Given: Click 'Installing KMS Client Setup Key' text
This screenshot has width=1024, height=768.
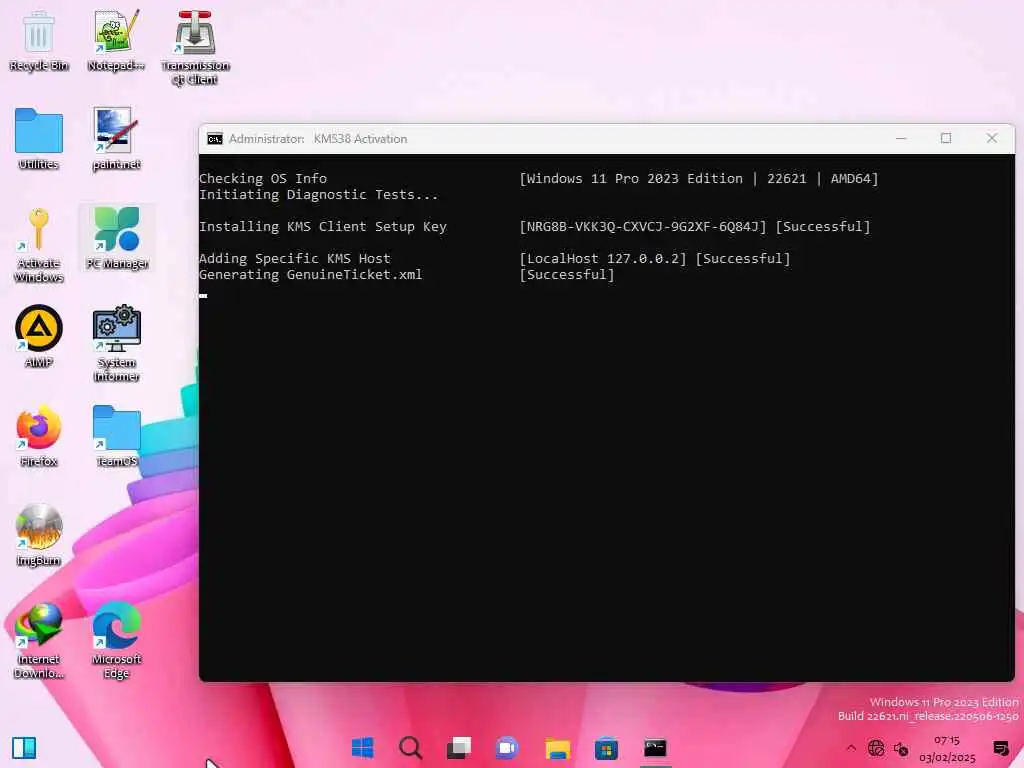Looking at the screenshot, I should pyautogui.click(x=323, y=227).
